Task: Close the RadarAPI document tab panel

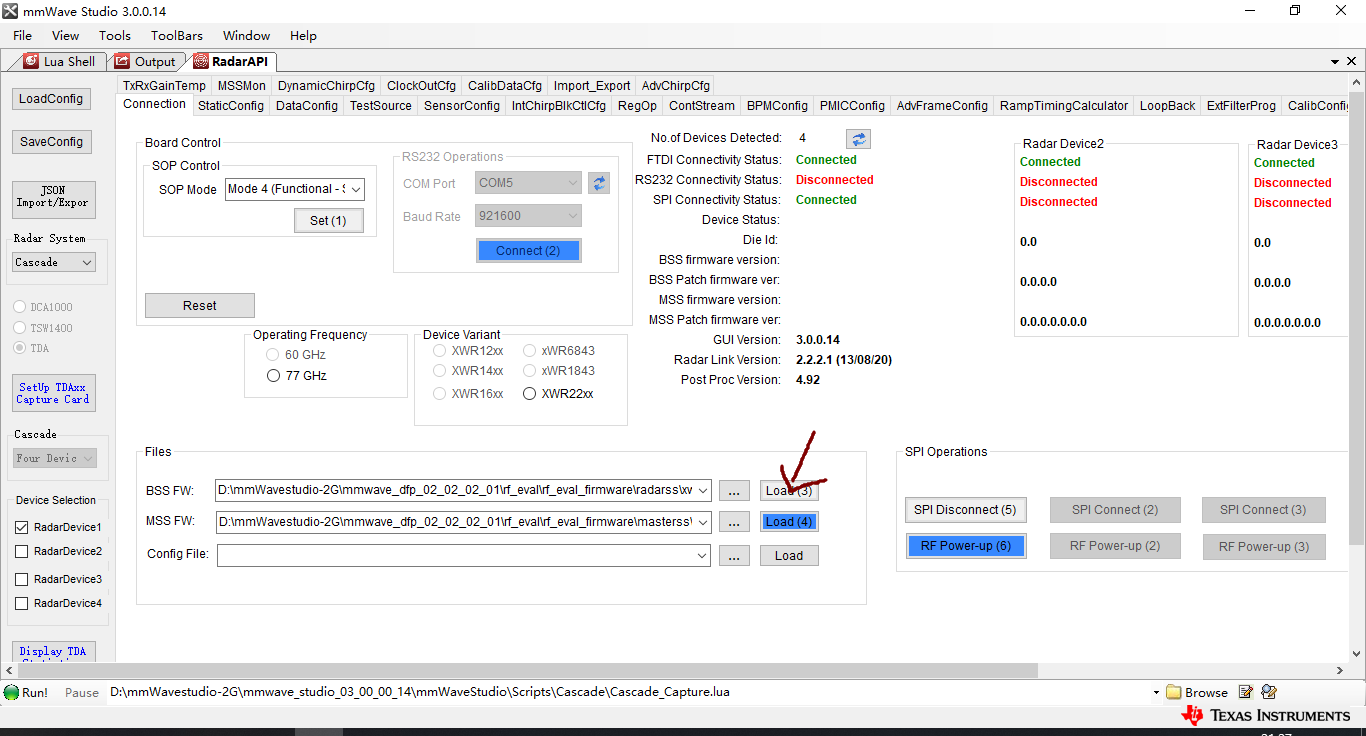Action: 1354,61
